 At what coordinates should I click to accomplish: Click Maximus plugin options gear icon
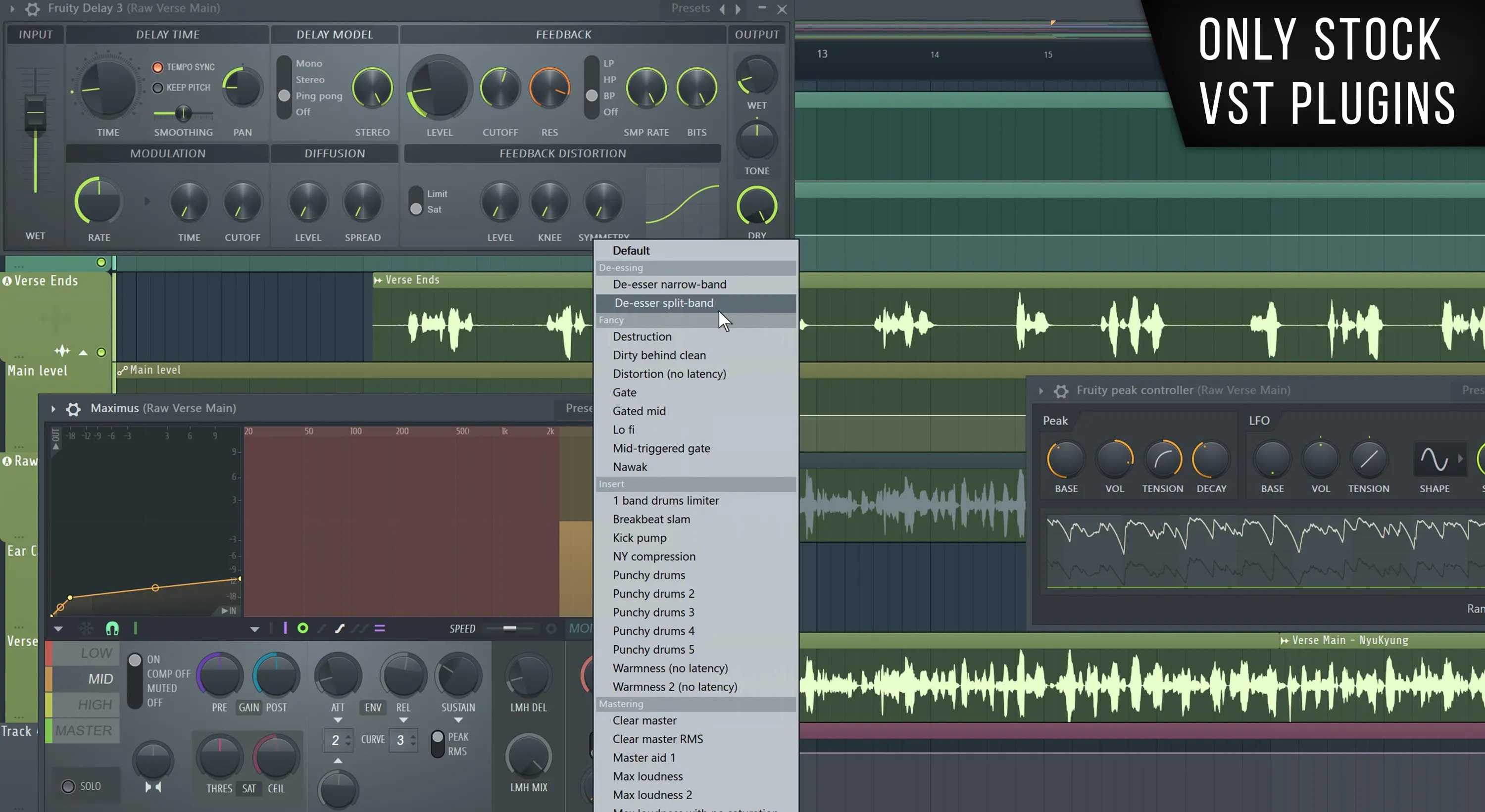[x=73, y=409]
